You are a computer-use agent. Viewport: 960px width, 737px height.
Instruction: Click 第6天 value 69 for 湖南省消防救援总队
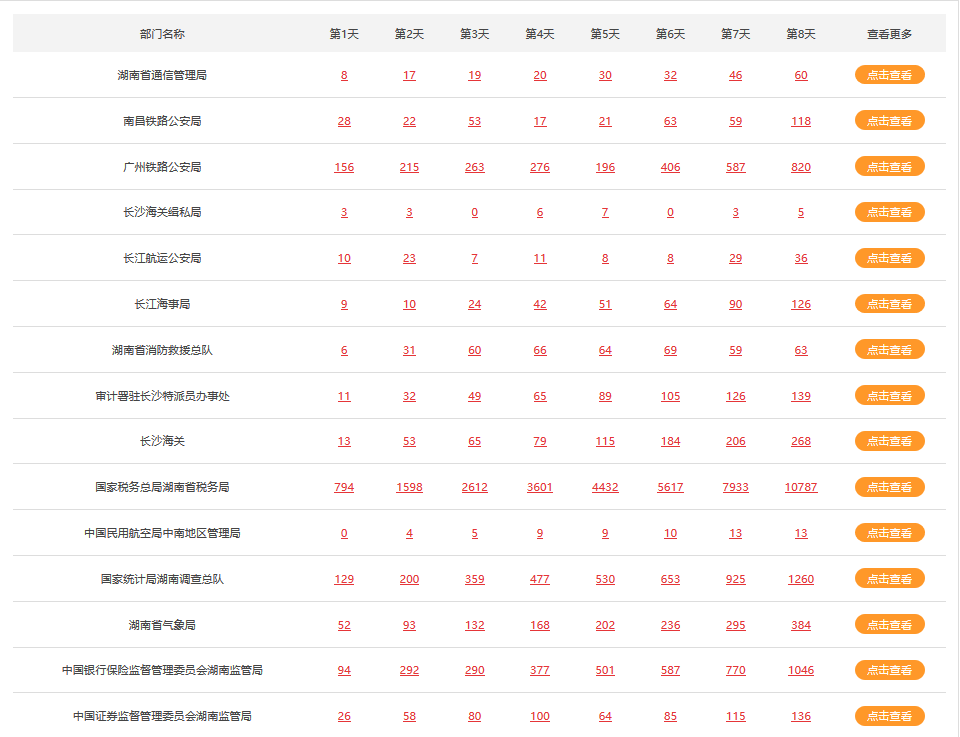point(670,350)
